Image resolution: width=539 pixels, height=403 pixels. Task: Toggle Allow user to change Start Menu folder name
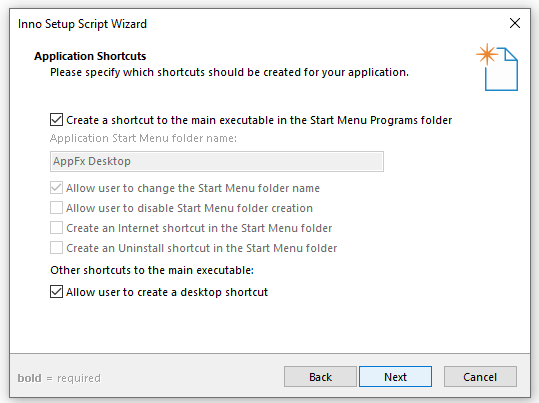[x=56, y=188]
